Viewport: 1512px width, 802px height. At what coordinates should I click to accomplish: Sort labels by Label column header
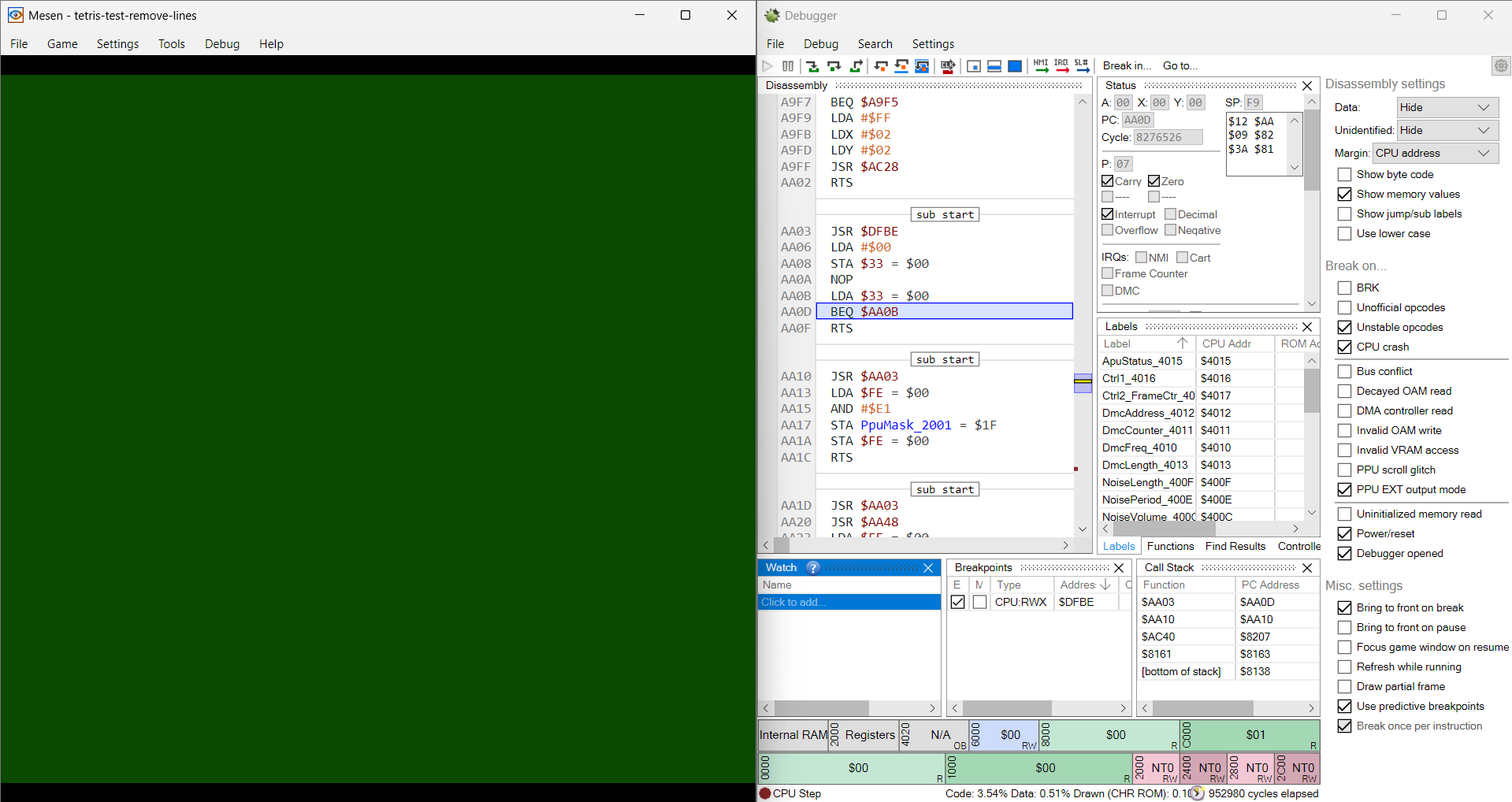[x=1146, y=343]
